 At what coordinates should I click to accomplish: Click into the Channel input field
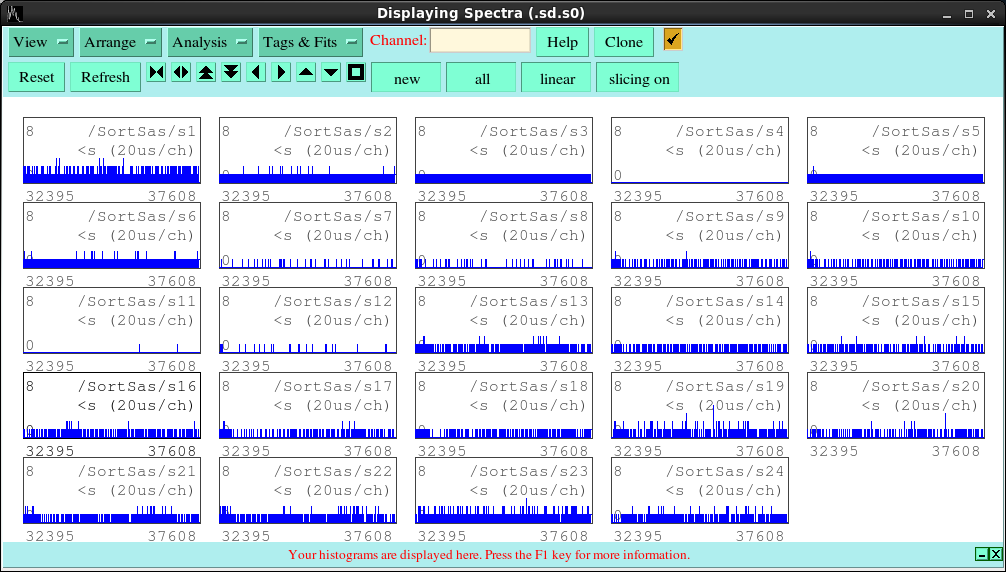click(x=481, y=41)
